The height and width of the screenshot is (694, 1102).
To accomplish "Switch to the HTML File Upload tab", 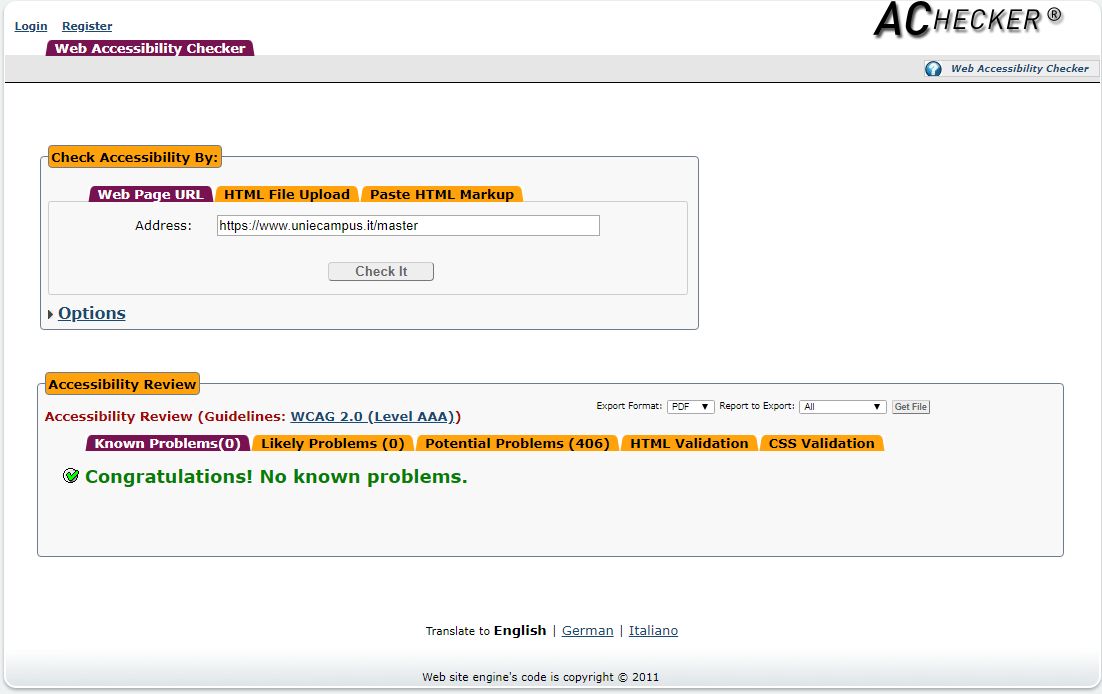I will (286, 194).
